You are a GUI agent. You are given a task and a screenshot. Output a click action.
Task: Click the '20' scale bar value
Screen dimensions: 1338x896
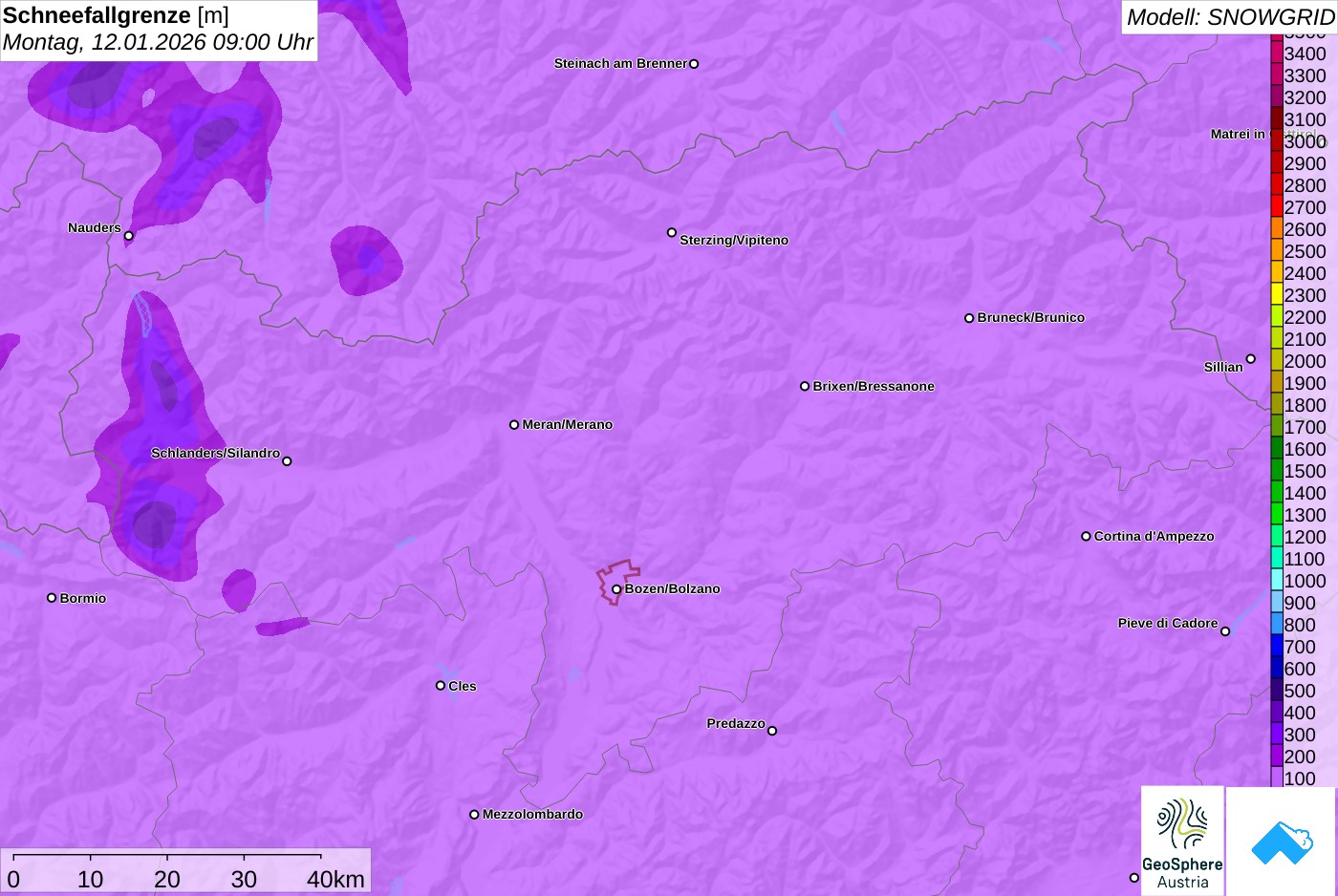(167, 880)
